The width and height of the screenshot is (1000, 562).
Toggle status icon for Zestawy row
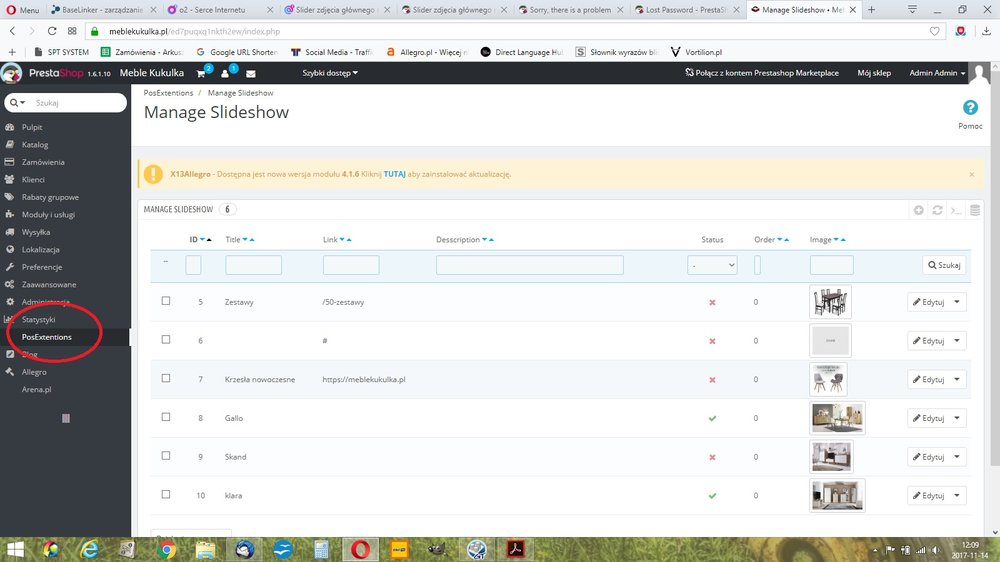tap(712, 302)
